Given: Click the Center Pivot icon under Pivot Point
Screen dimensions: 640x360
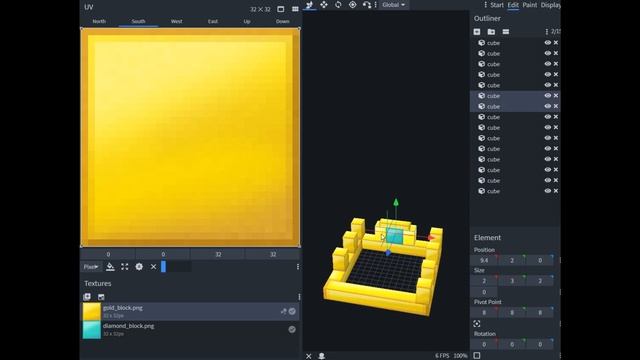Looking at the screenshot, I should tap(477, 324).
